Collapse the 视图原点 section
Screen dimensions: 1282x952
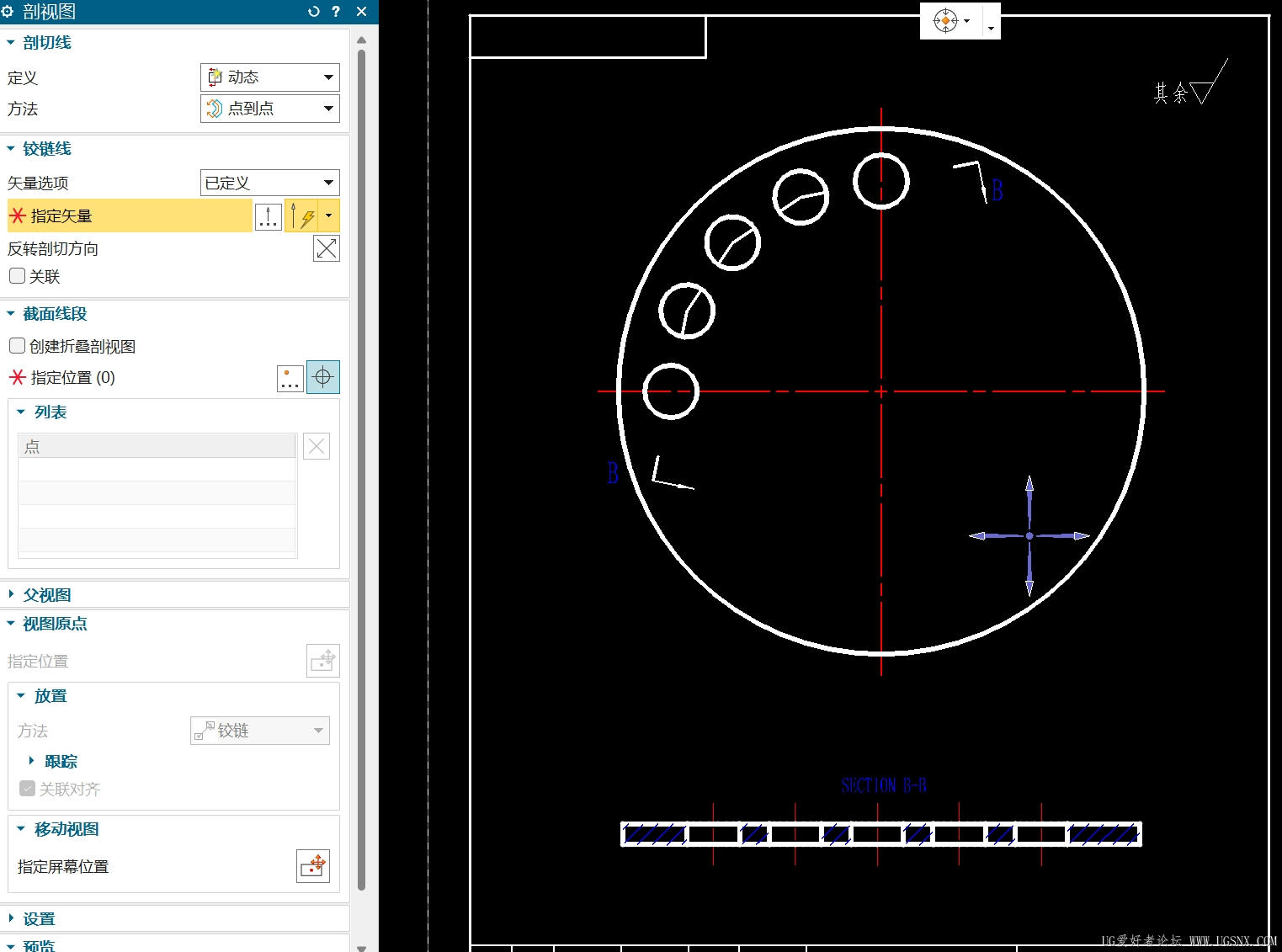click(x=11, y=624)
